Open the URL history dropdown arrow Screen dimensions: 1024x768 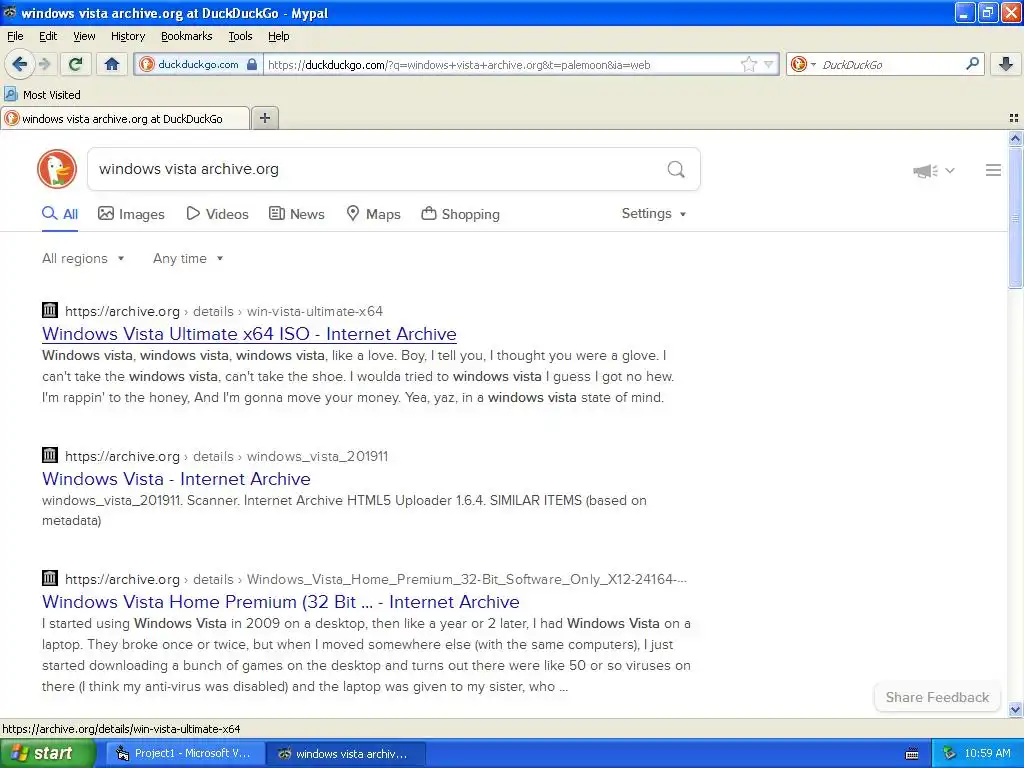pyautogui.click(x=769, y=64)
